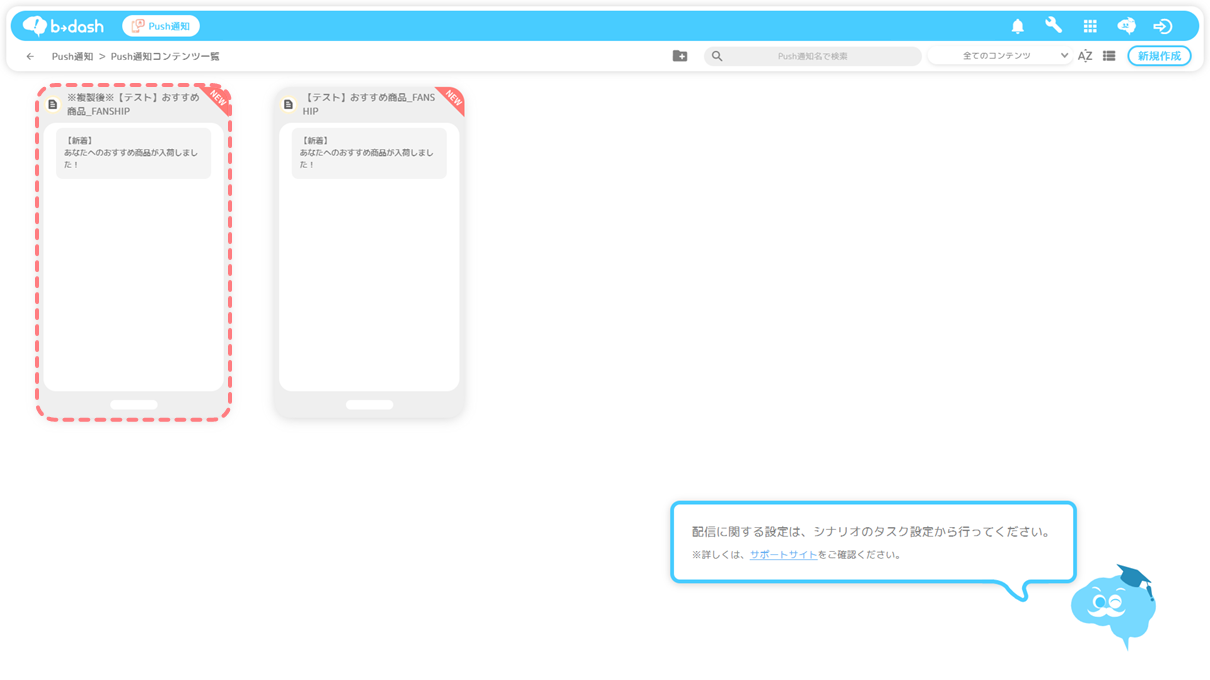This screenshot has width=1210, height=680.
Task: Click the mascot character with graduation cap
Action: [1113, 606]
